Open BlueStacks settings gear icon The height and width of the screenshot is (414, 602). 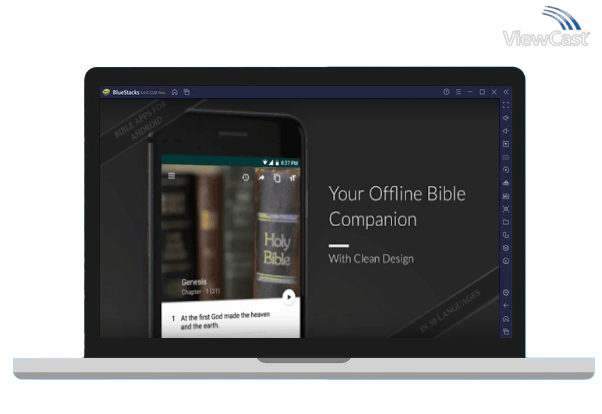[x=506, y=293]
